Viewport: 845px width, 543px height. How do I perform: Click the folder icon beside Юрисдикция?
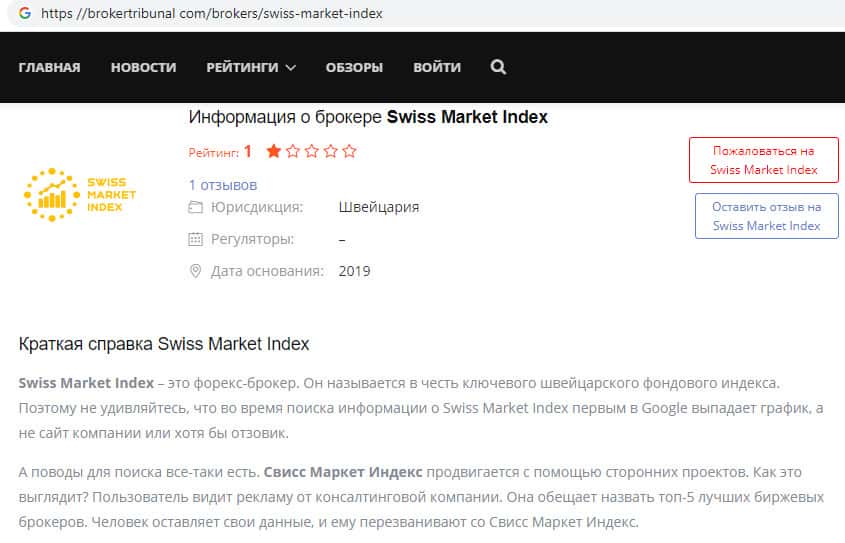pos(196,207)
